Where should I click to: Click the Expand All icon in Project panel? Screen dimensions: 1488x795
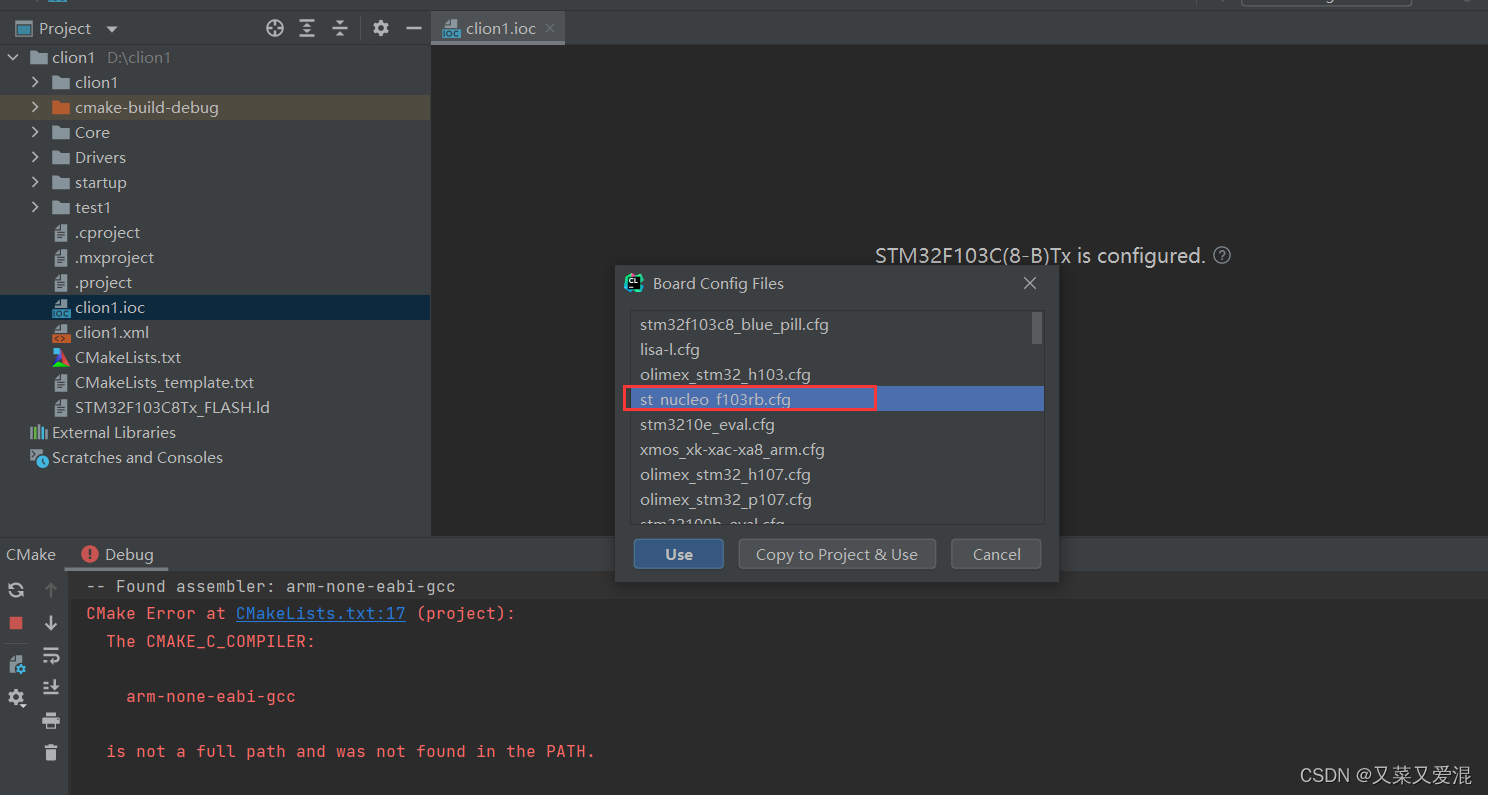coord(307,28)
